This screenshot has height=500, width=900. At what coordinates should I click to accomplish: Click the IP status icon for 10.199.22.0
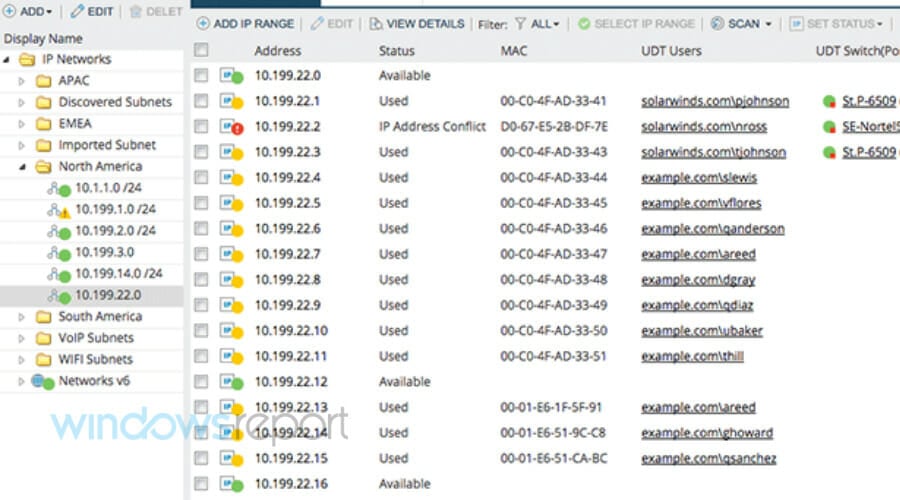pyautogui.click(x=231, y=76)
